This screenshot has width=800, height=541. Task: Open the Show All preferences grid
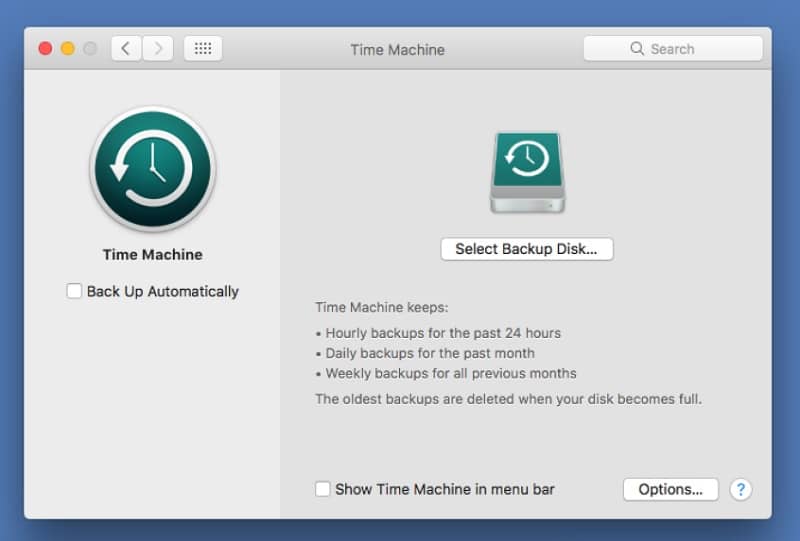(203, 48)
